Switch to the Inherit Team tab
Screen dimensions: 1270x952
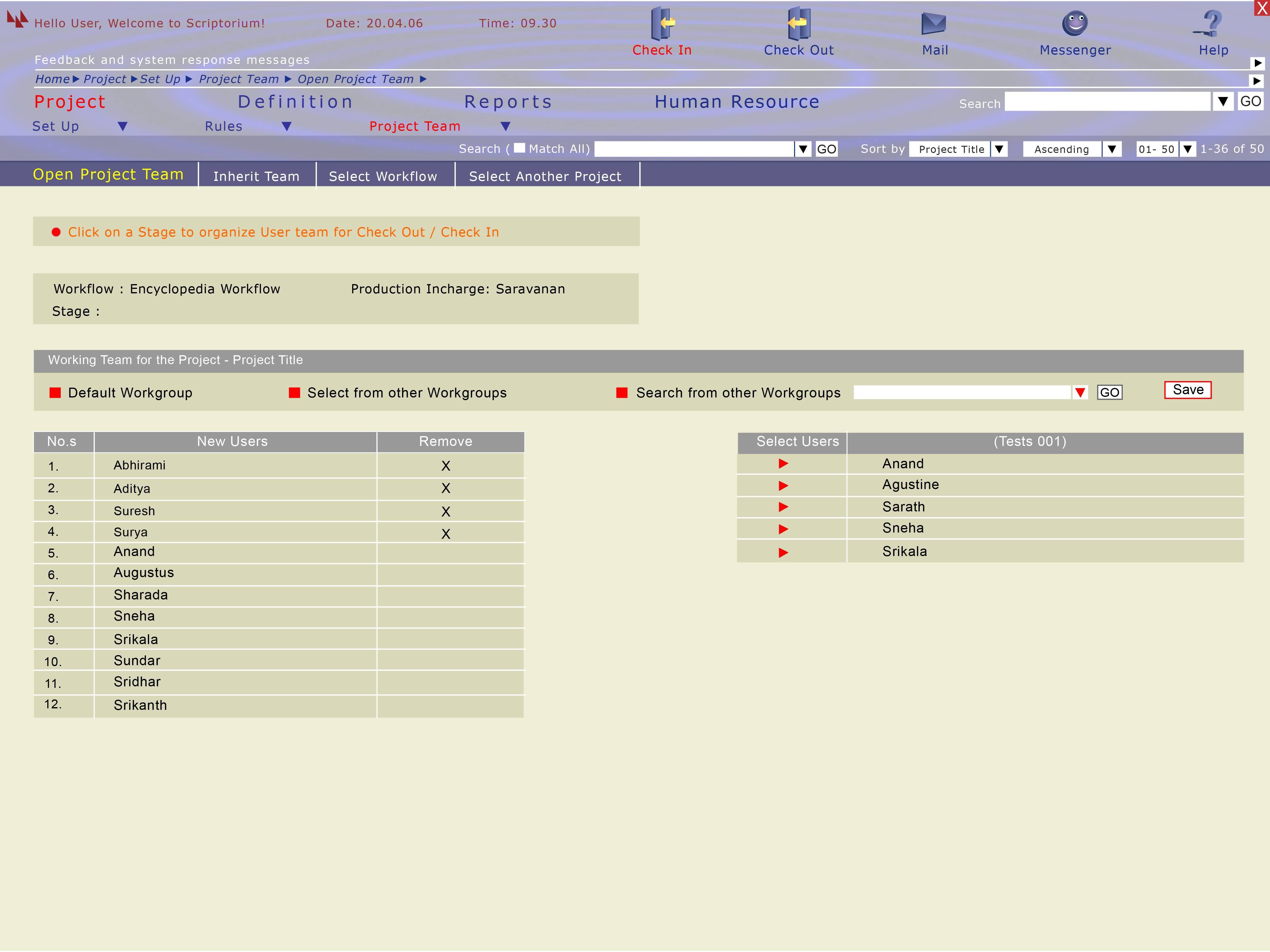click(x=256, y=176)
